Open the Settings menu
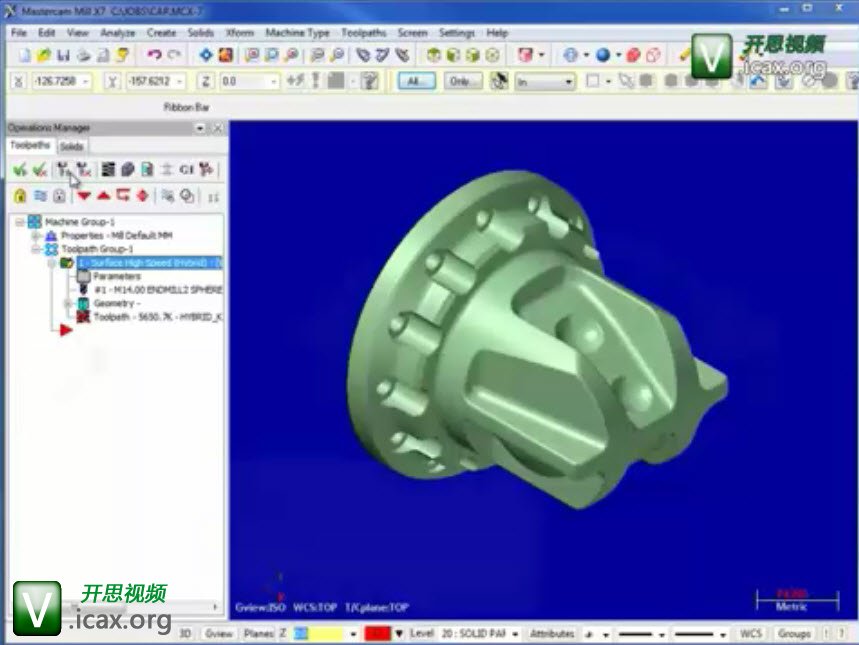This screenshot has height=645, width=859. click(x=456, y=33)
